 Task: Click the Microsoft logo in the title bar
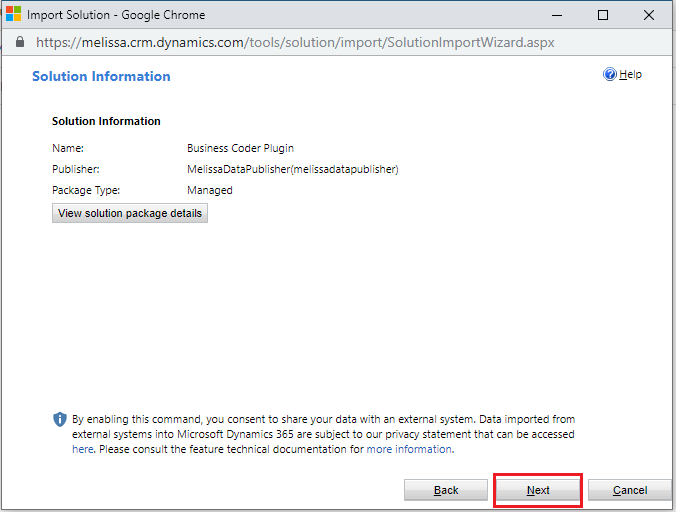click(x=14, y=15)
